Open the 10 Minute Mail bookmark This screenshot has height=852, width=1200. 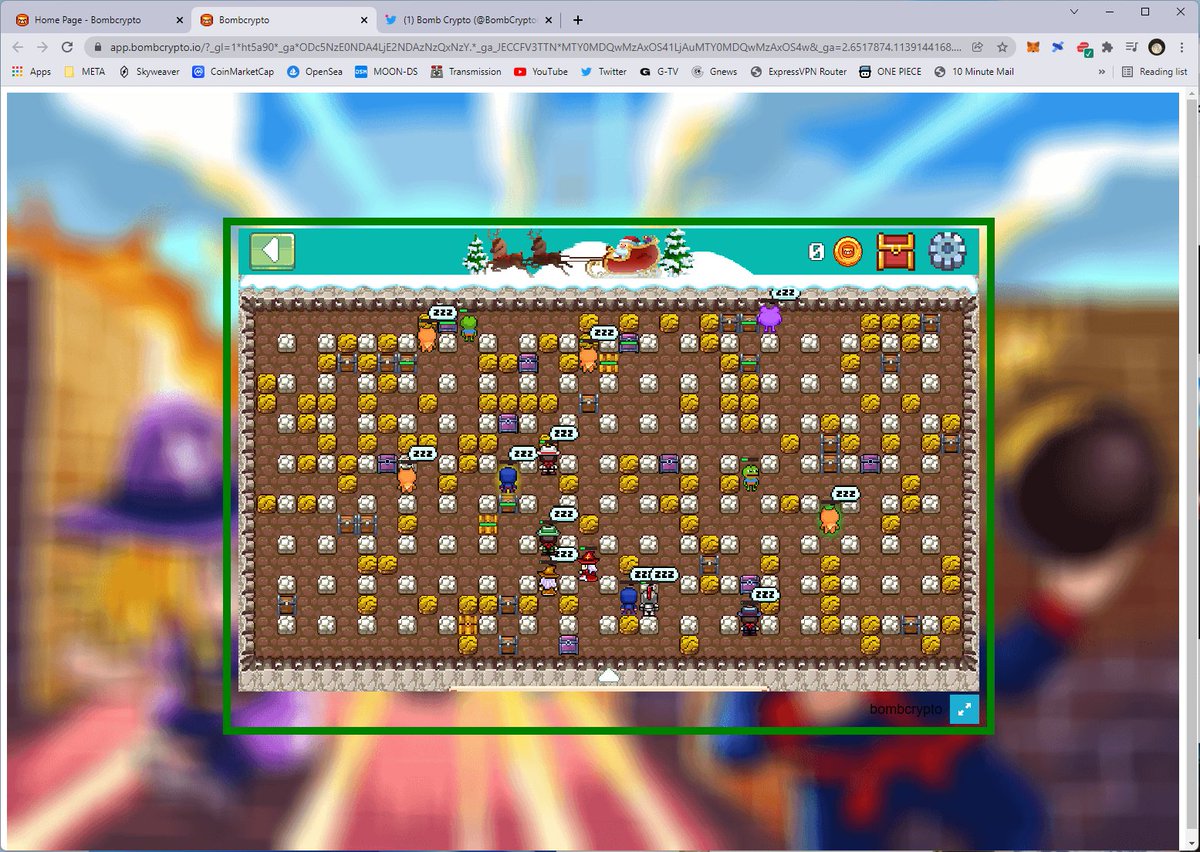[x=974, y=72]
